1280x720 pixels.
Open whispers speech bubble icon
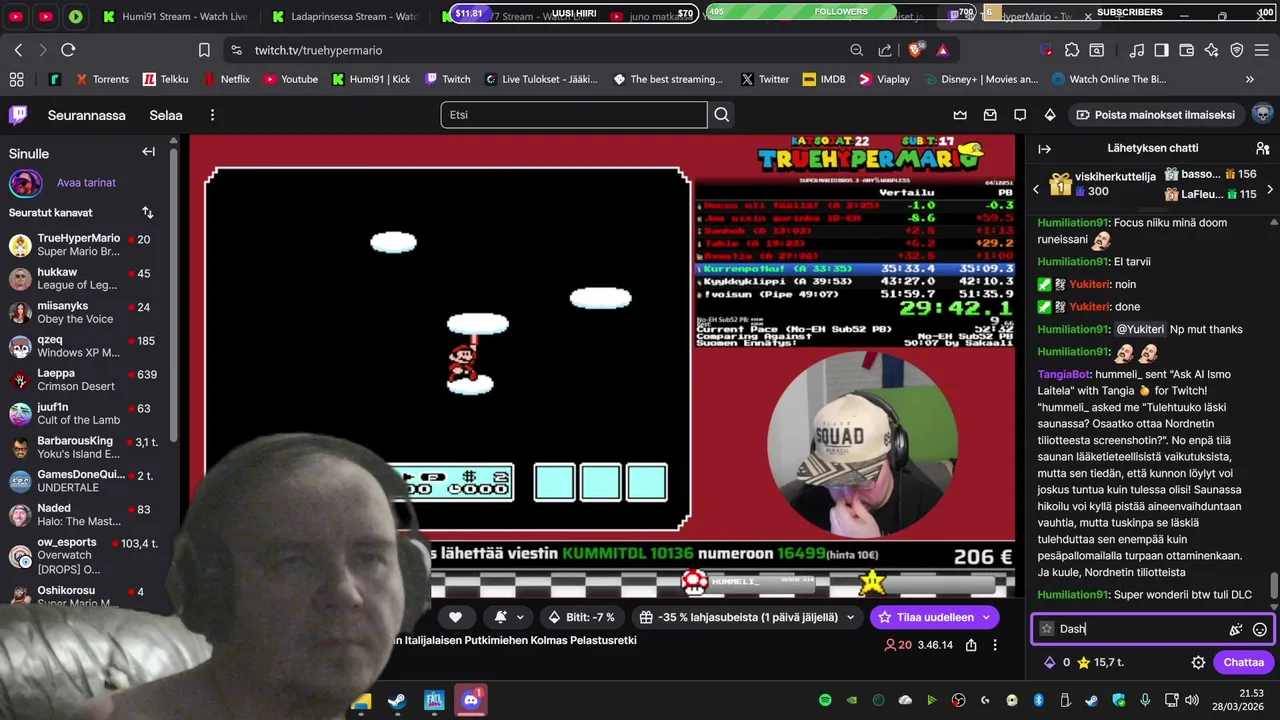pos(1020,115)
